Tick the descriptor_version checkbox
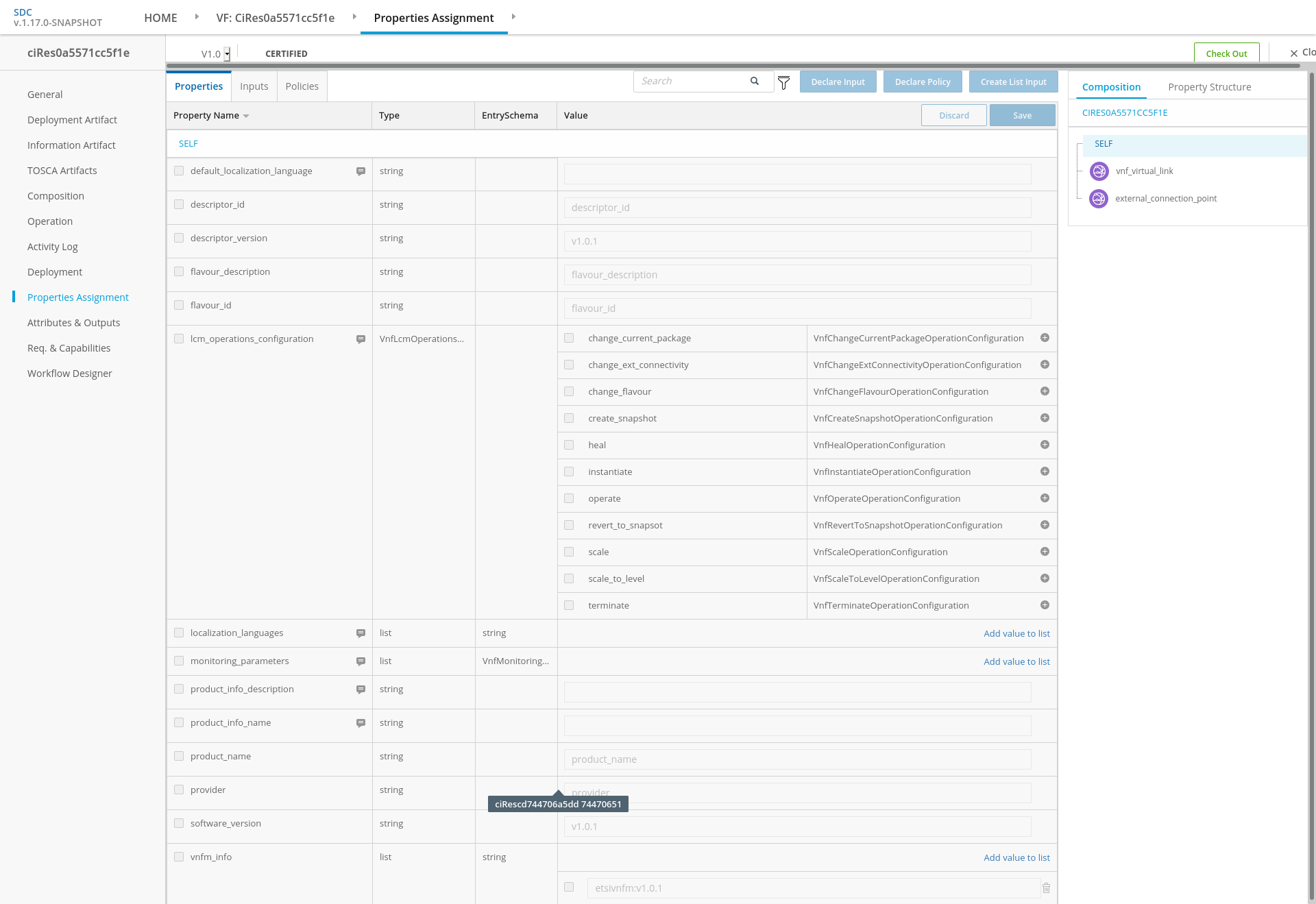The height and width of the screenshot is (904, 1316). 179,238
